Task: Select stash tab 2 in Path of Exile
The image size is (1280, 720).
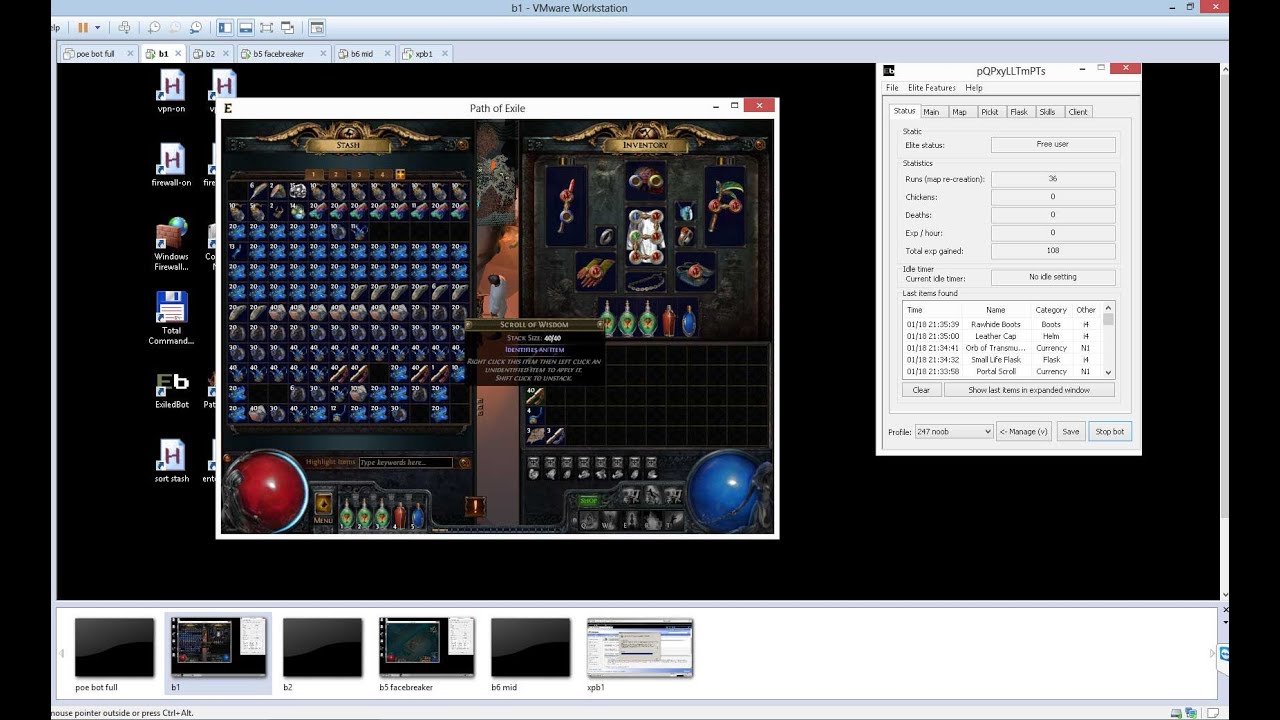Action: coord(335,174)
